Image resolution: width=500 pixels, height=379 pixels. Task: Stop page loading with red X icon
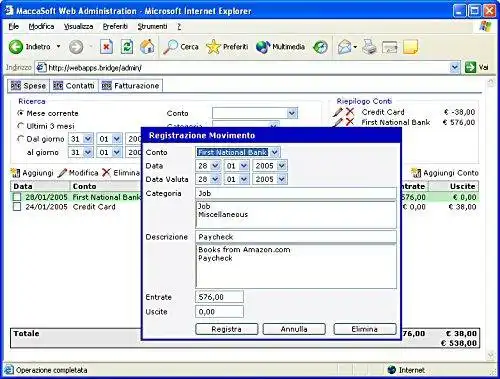pyautogui.click(x=106, y=47)
